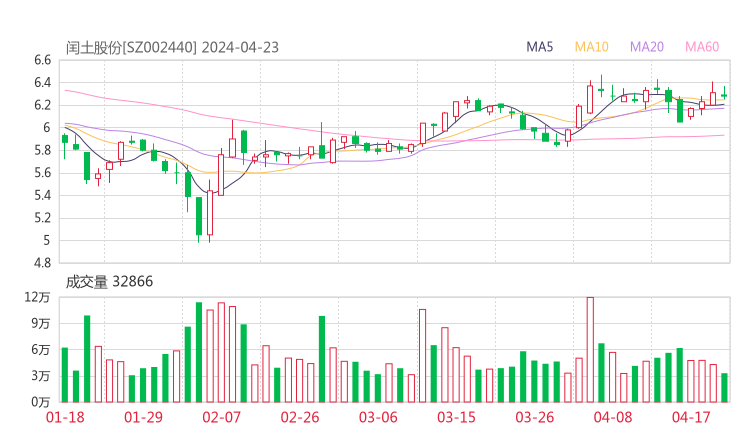Viewport: 740px width, 440px height.
Task: Click the 4.8 price axis label
Action: click(x=42, y=263)
